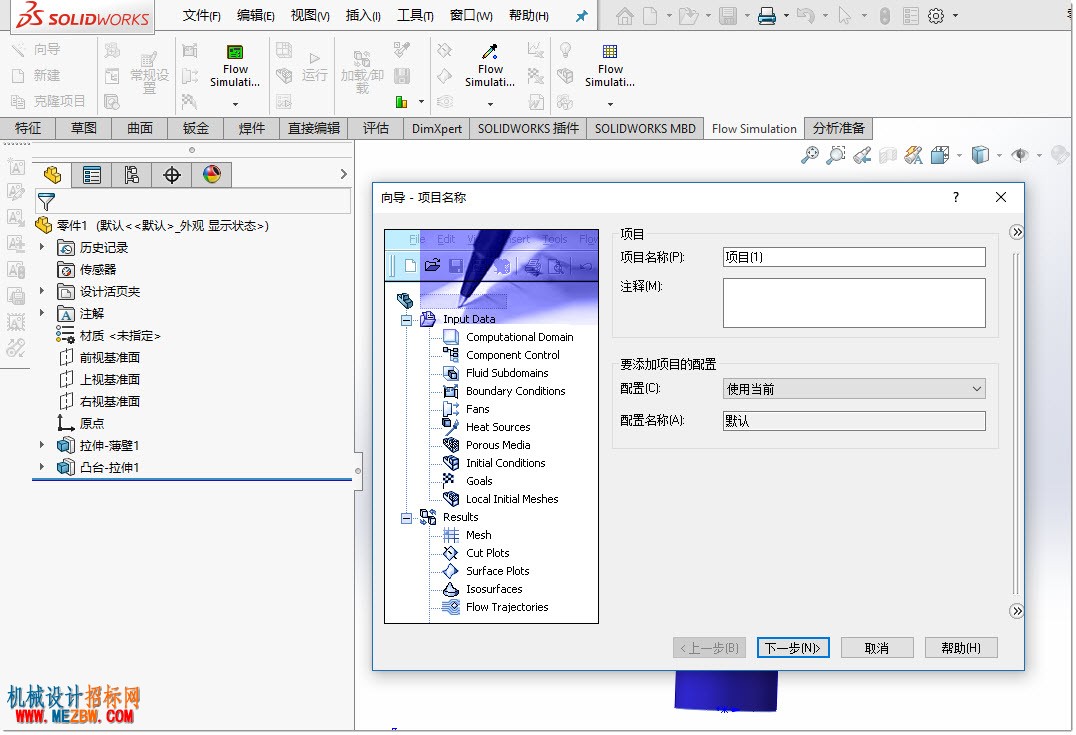Select 右视基准面 in feature tree
Viewport: 1076px width, 735px height.
100,401
